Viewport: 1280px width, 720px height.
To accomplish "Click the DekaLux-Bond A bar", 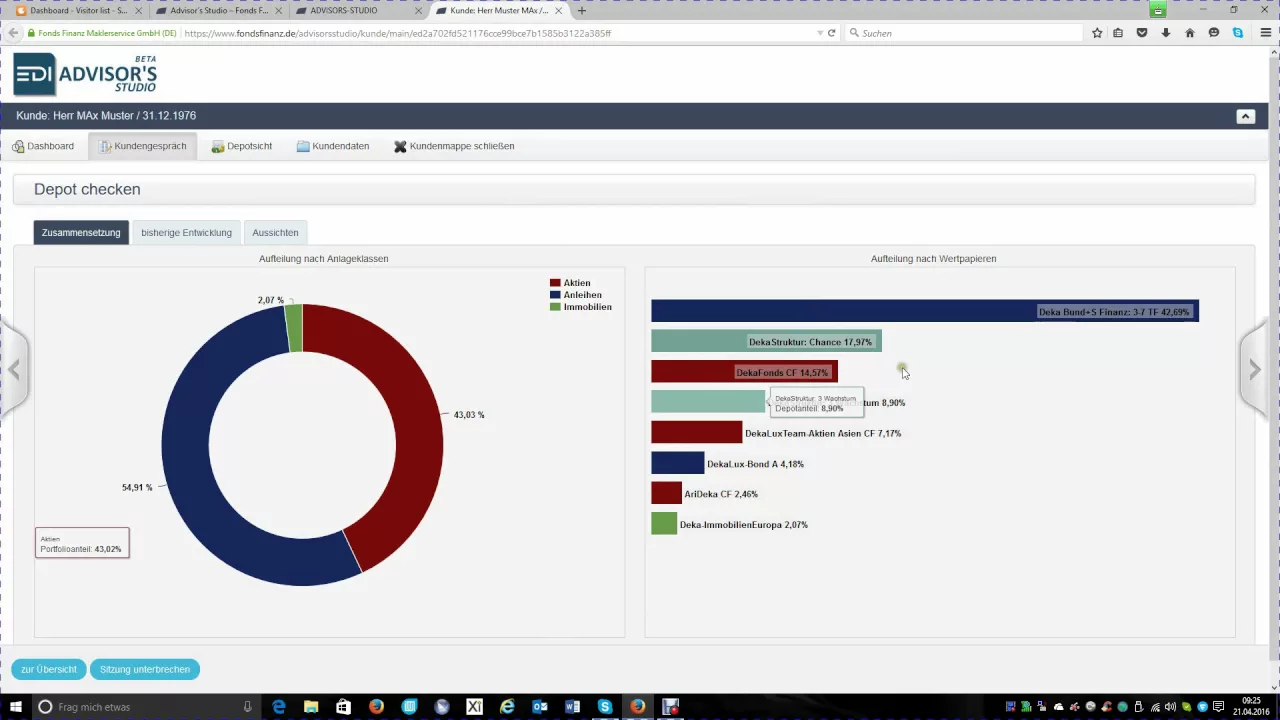I will coord(677,463).
